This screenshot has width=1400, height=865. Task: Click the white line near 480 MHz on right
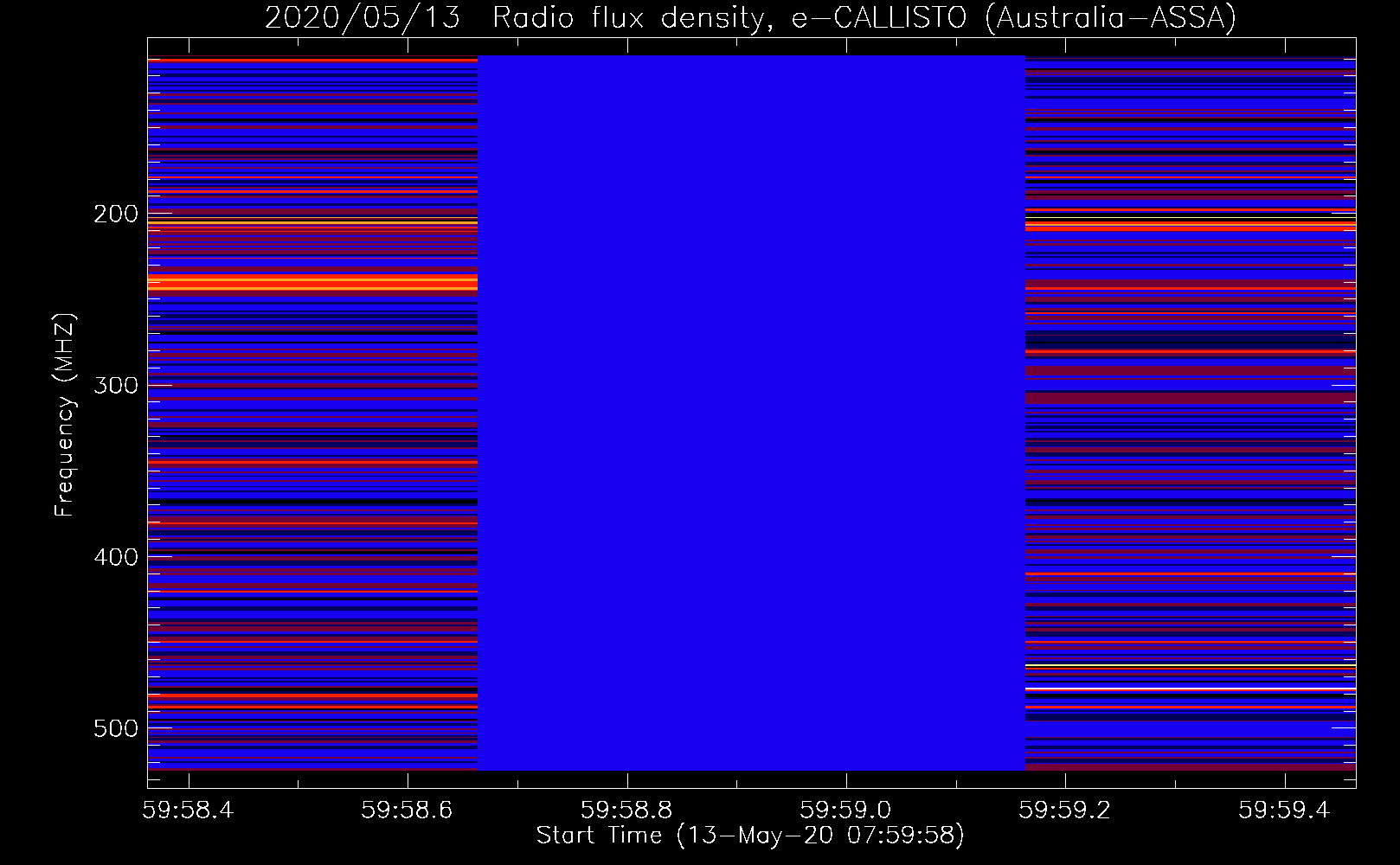tap(1191, 689)
